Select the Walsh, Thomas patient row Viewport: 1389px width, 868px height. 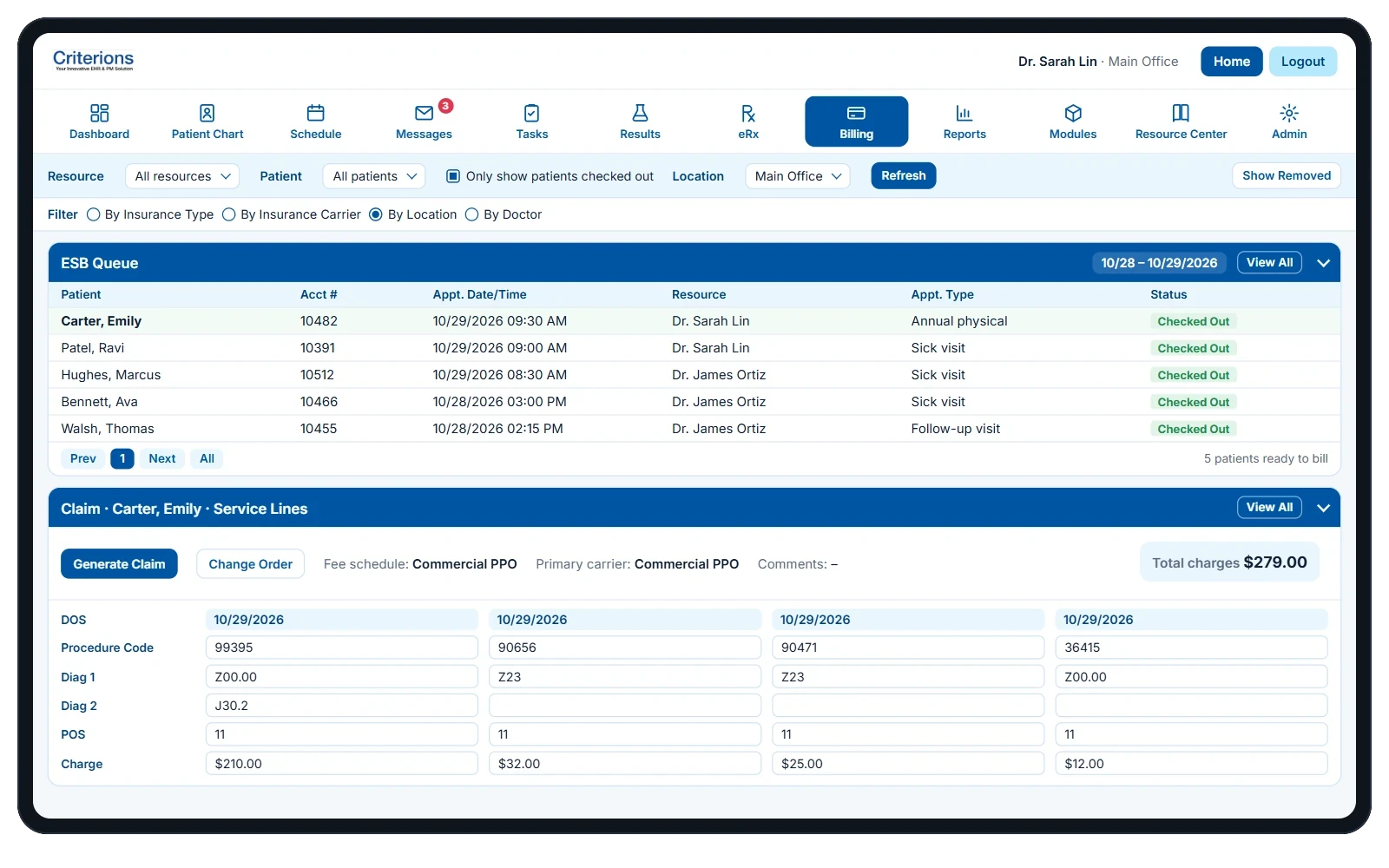[694, 429]
